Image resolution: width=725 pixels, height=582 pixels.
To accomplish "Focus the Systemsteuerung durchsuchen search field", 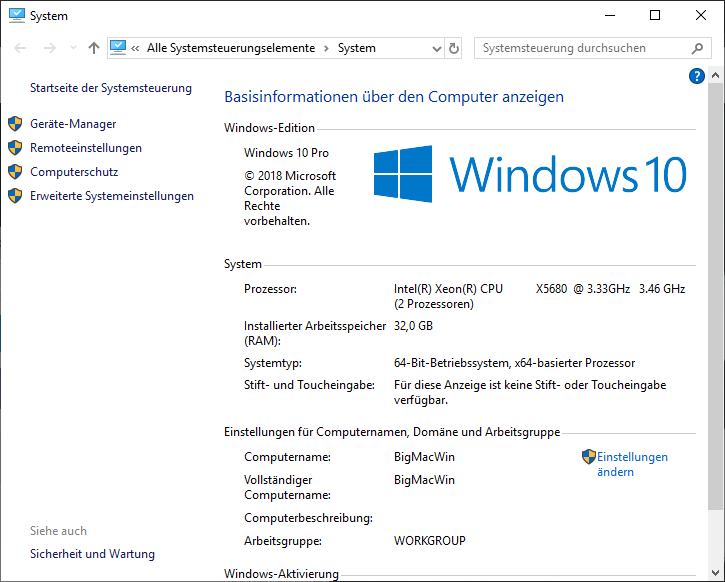I will [580, 48].
